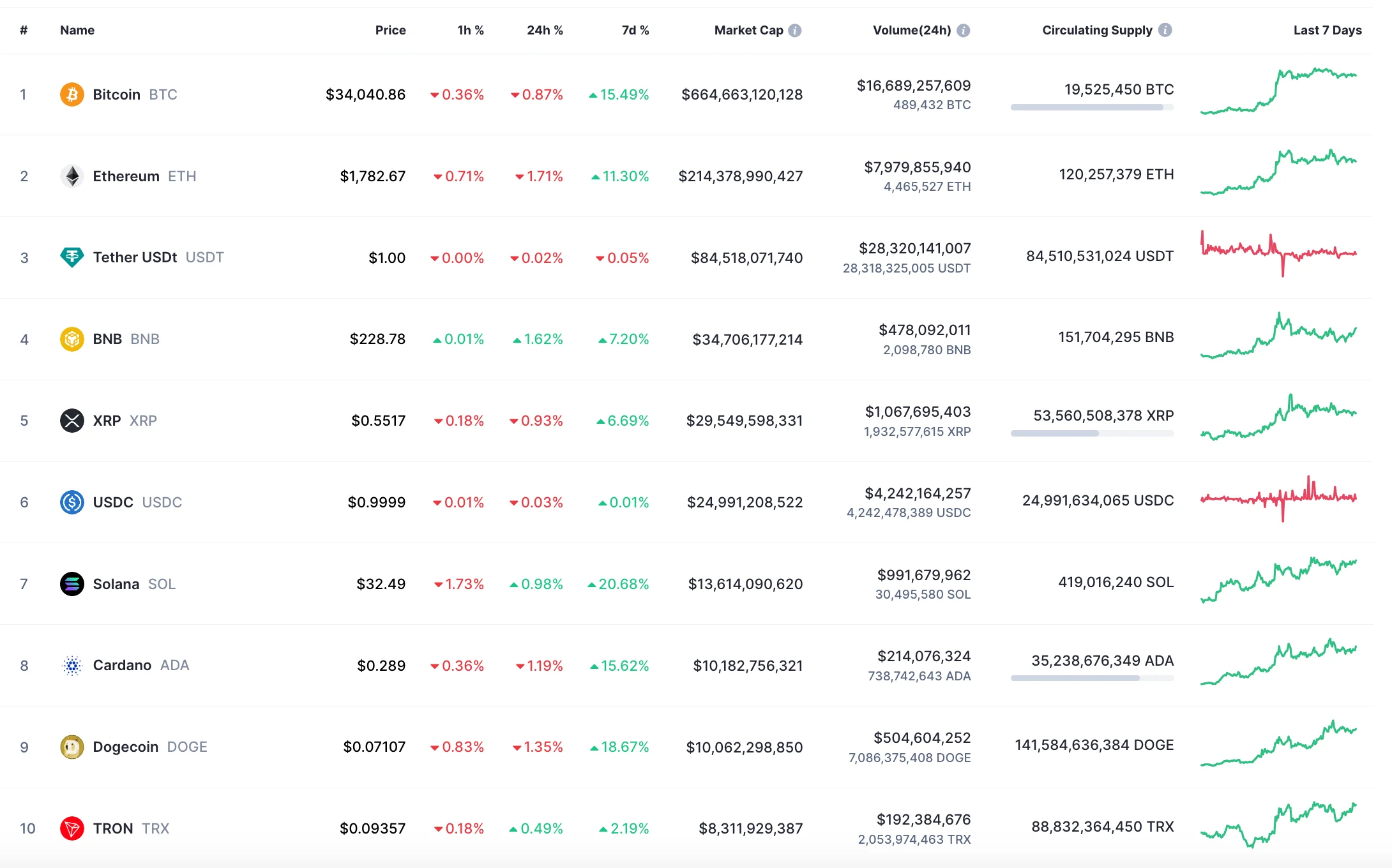Click the Bitcoin coin logo icon
Viewport: 1392px width, 868px height.
click(72, 94)
